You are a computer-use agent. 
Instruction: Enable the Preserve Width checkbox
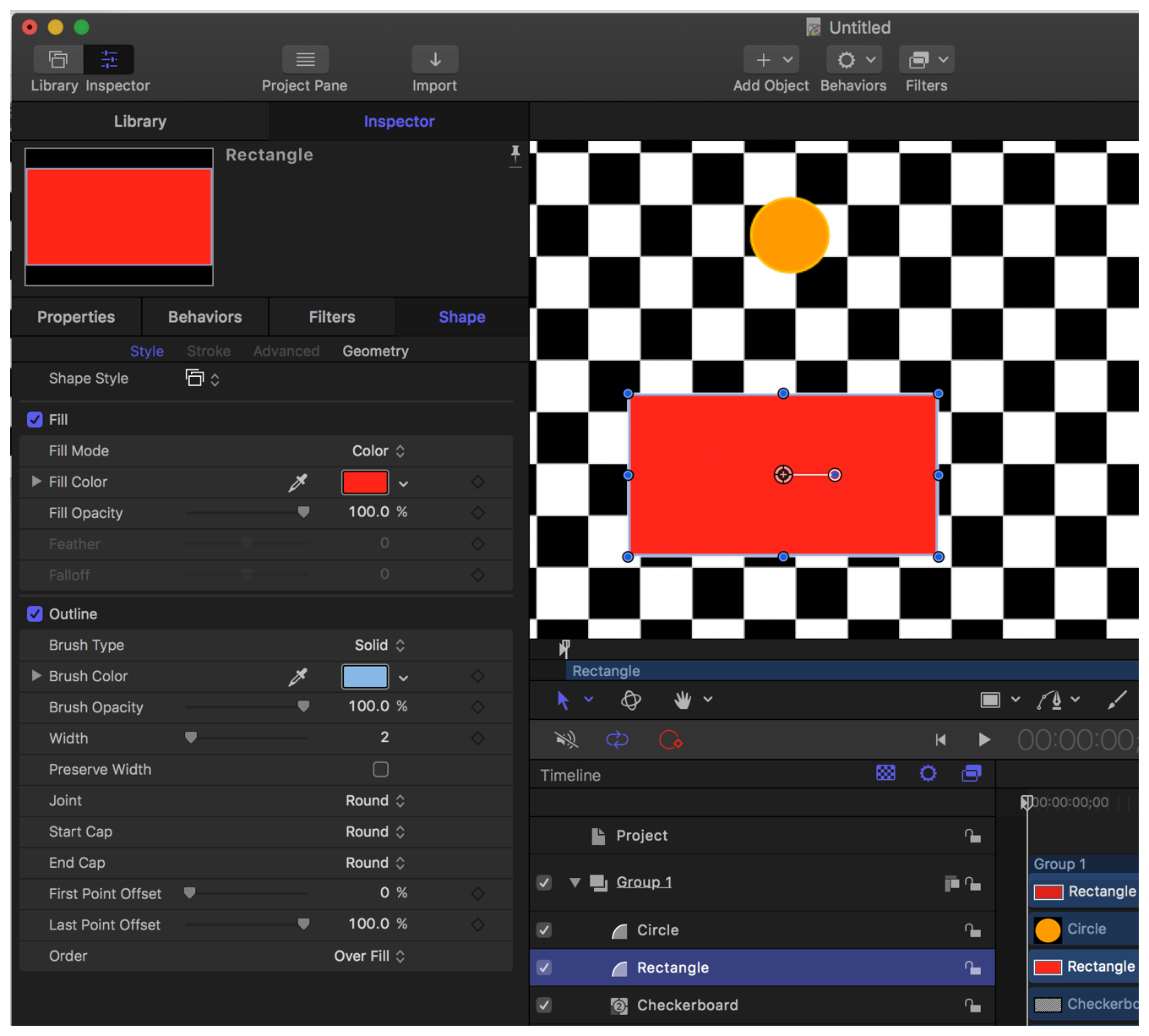pos(381,770)
